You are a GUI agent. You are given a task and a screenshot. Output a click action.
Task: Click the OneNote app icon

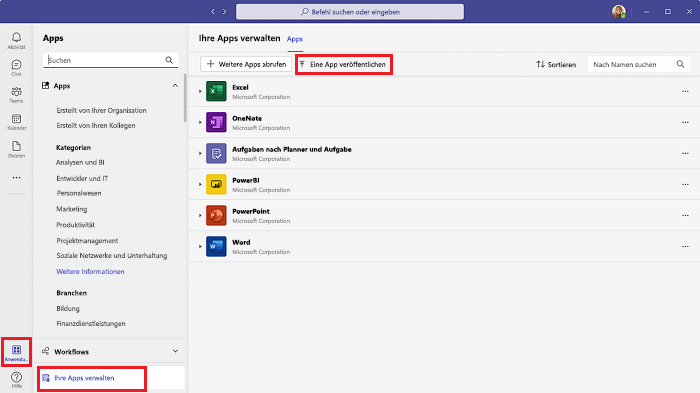coord(216,122)
